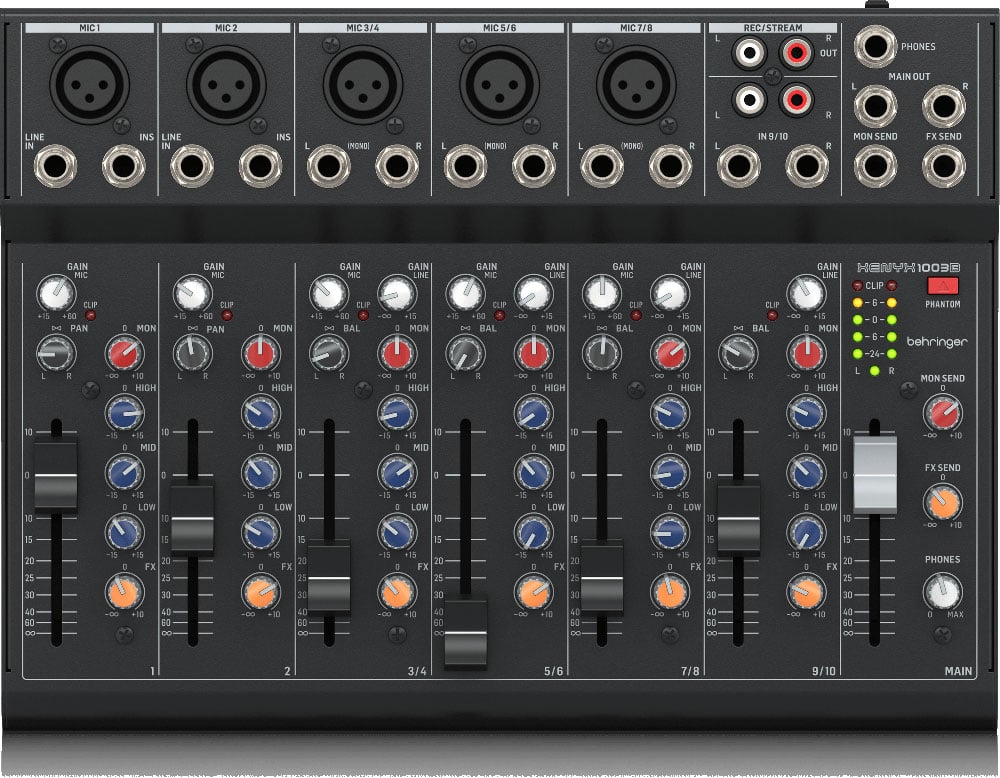The height and width of the screenshot is (778, 1000).
Task: Click channel 1 INS insert jack
Action: coord(124,166)
